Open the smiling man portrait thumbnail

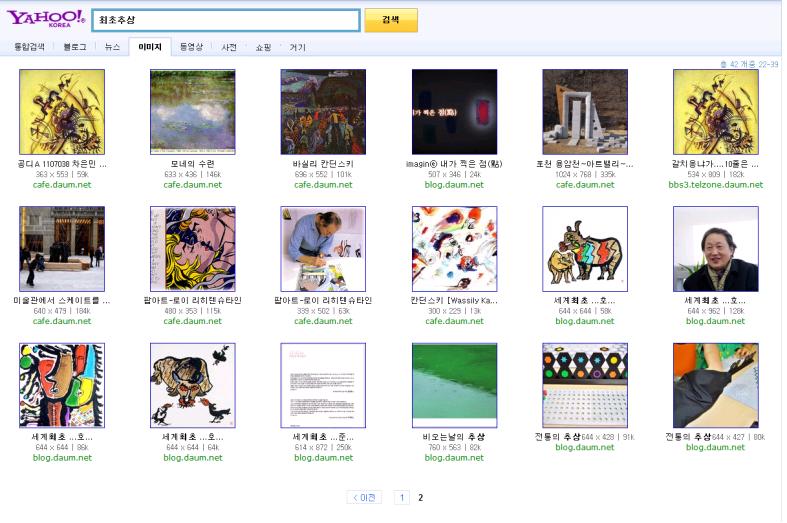pos(716,248)
